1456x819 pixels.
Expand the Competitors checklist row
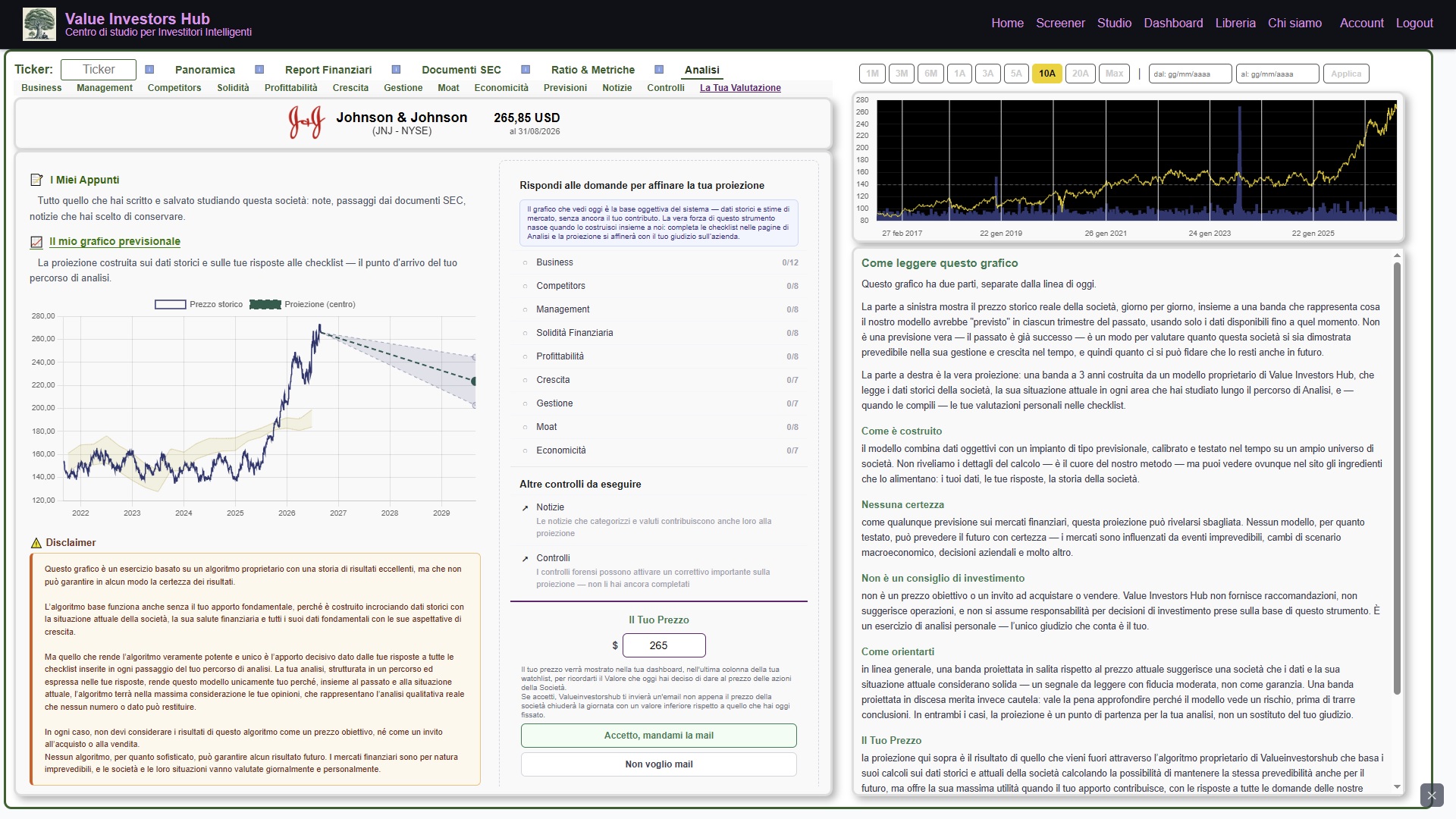(659, 286)
